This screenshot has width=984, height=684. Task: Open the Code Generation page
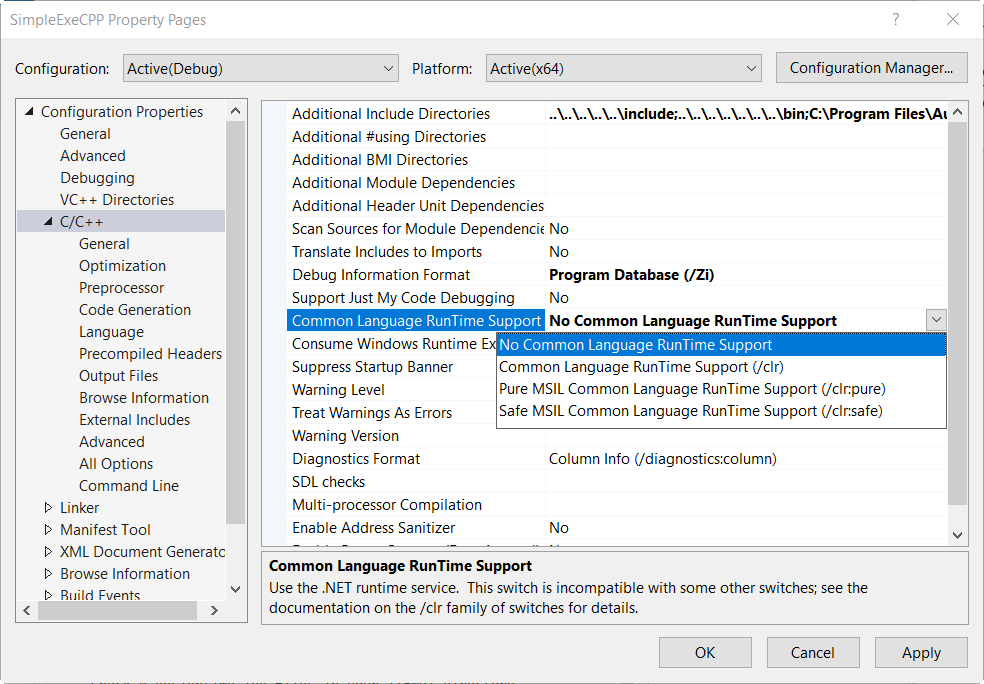point(135,309)
